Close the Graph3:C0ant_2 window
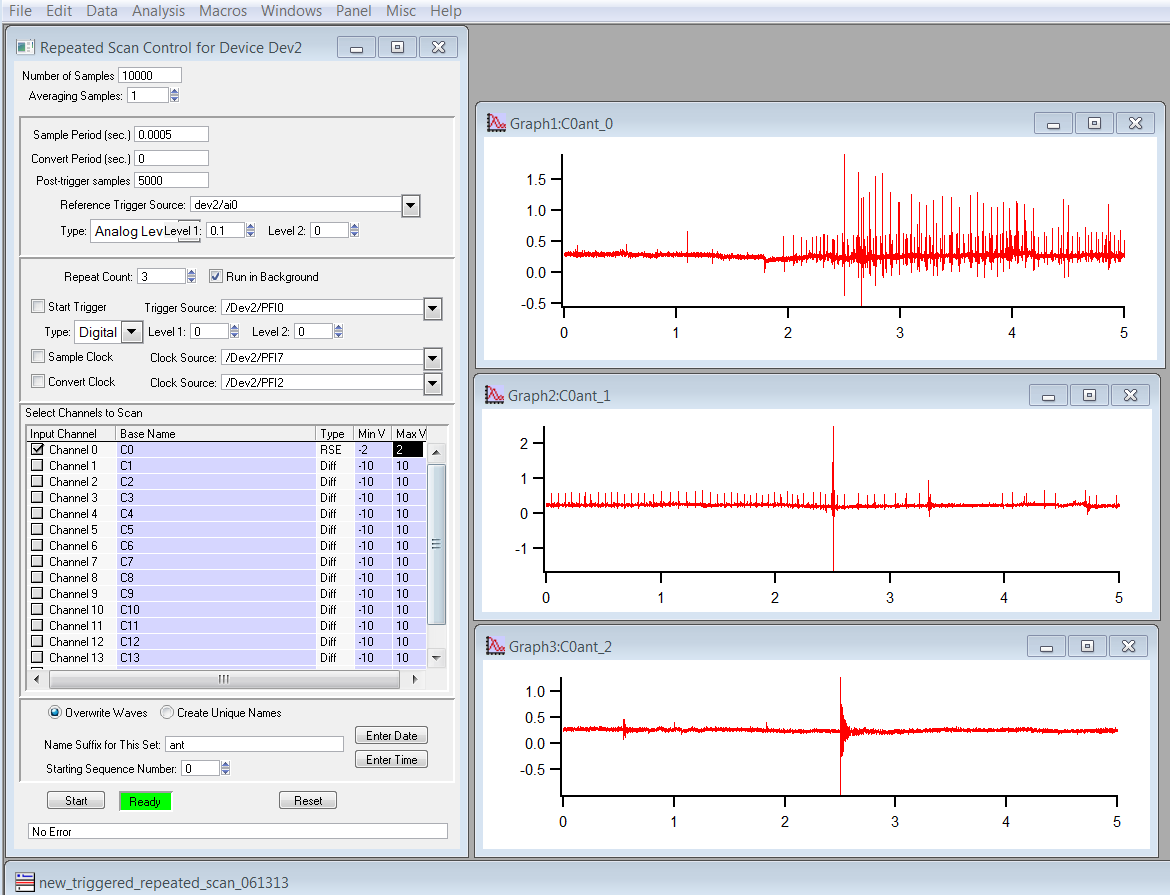Screen dimensions: 1170x895 tap(1128, 646)
